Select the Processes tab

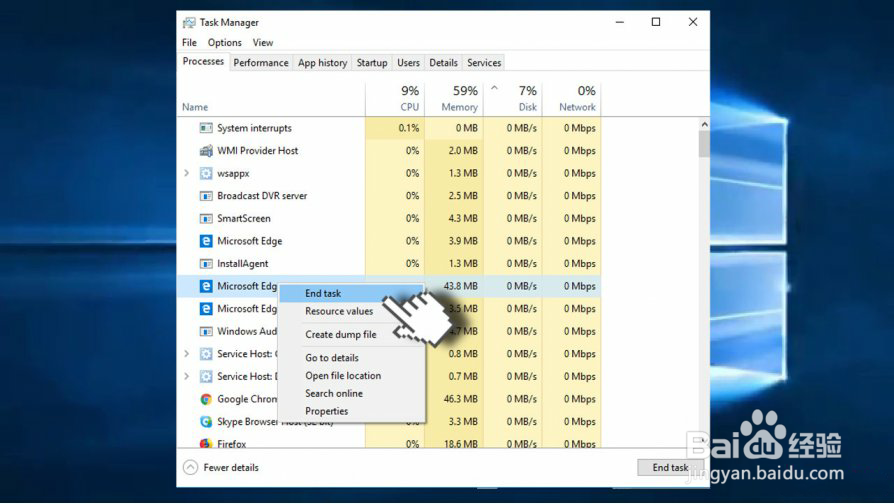[x=203, y=62]
